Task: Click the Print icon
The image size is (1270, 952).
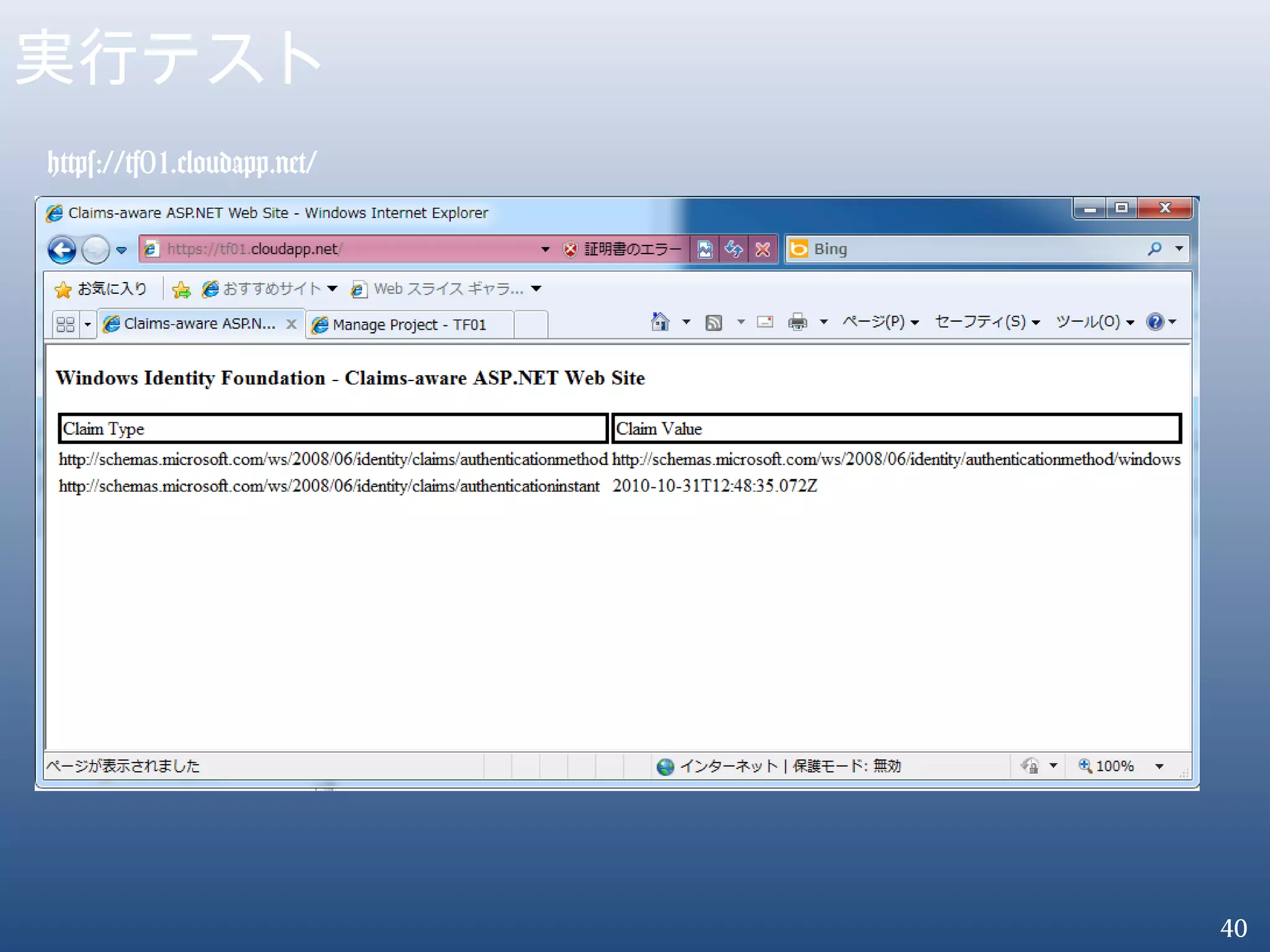Action: pos(797,322)
